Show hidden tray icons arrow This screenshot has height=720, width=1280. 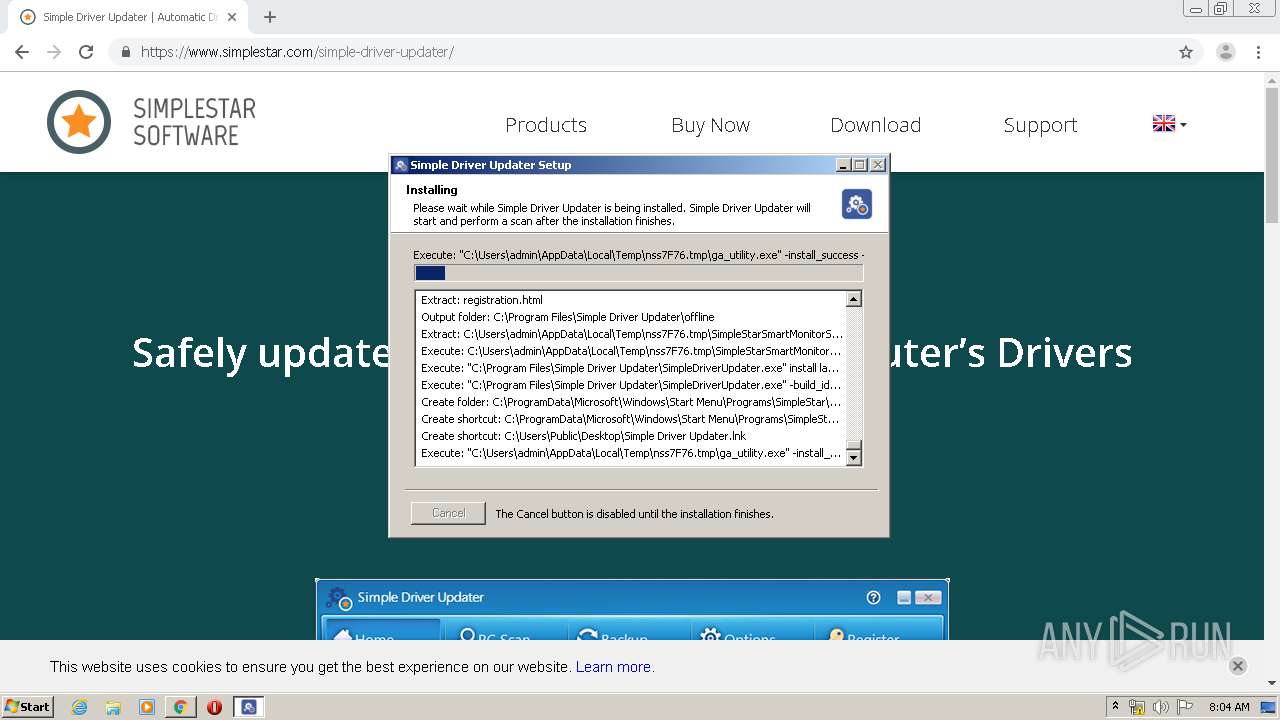(1115, 707)
